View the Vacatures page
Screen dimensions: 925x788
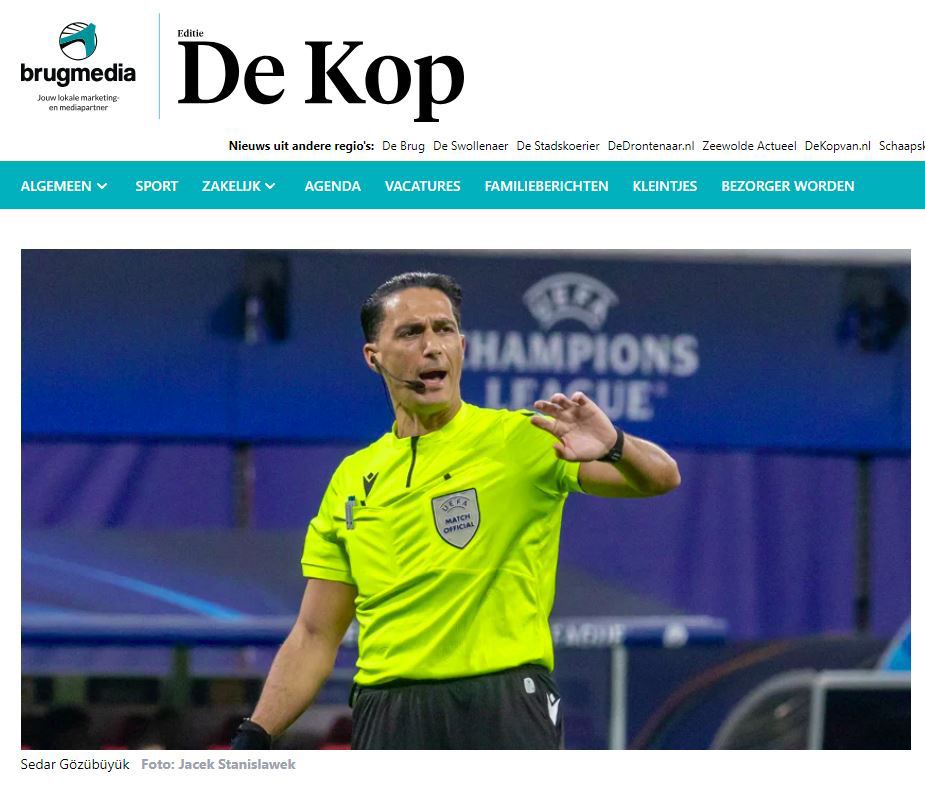422,186
